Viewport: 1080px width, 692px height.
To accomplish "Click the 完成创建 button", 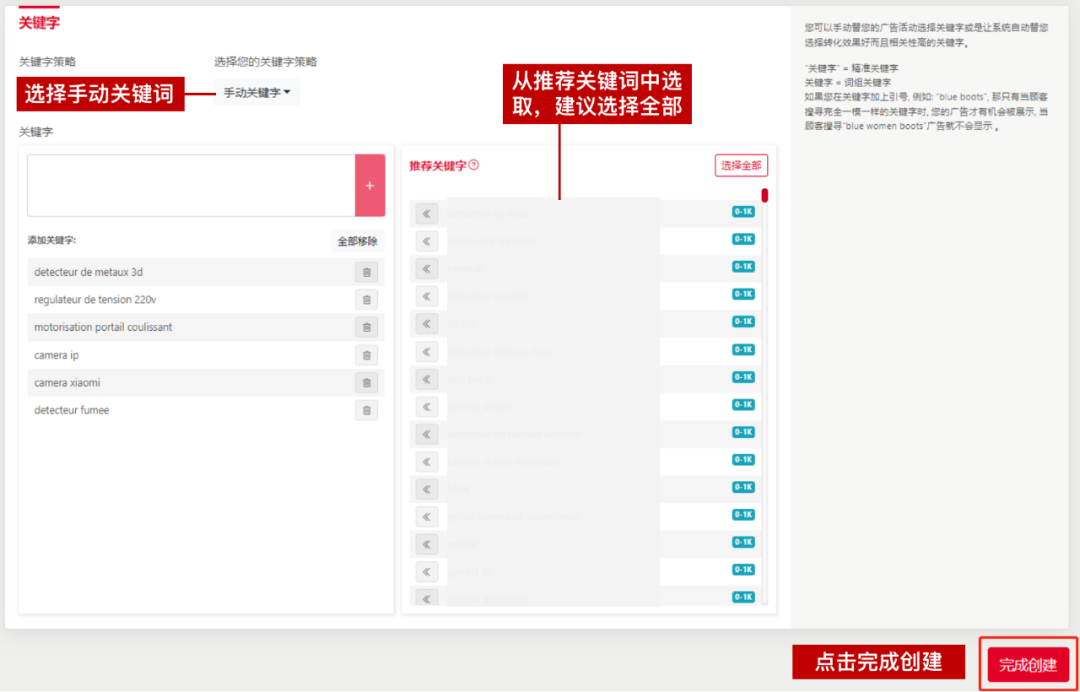I will [x=1026, y=665].
